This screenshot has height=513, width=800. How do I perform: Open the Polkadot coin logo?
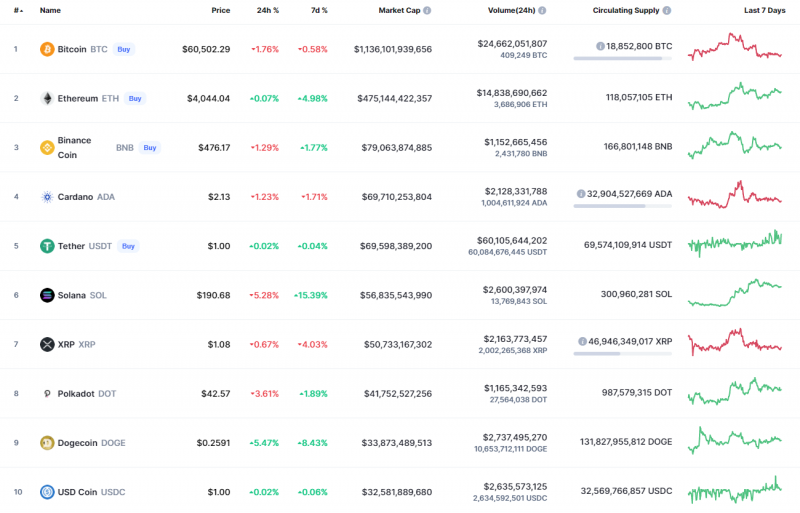(47, 394)
